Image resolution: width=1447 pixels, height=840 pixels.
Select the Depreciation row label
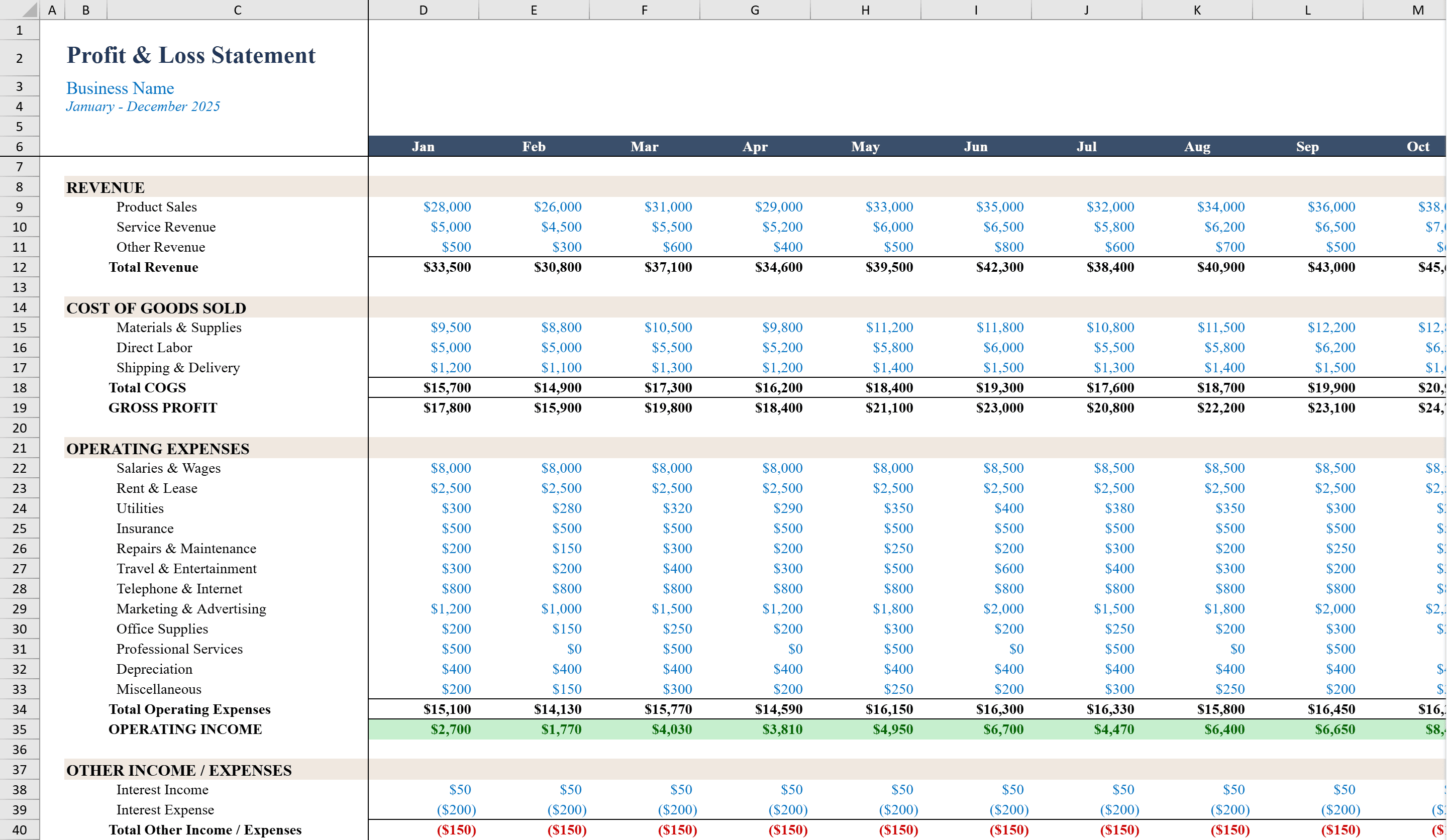(x=154, y=669)
